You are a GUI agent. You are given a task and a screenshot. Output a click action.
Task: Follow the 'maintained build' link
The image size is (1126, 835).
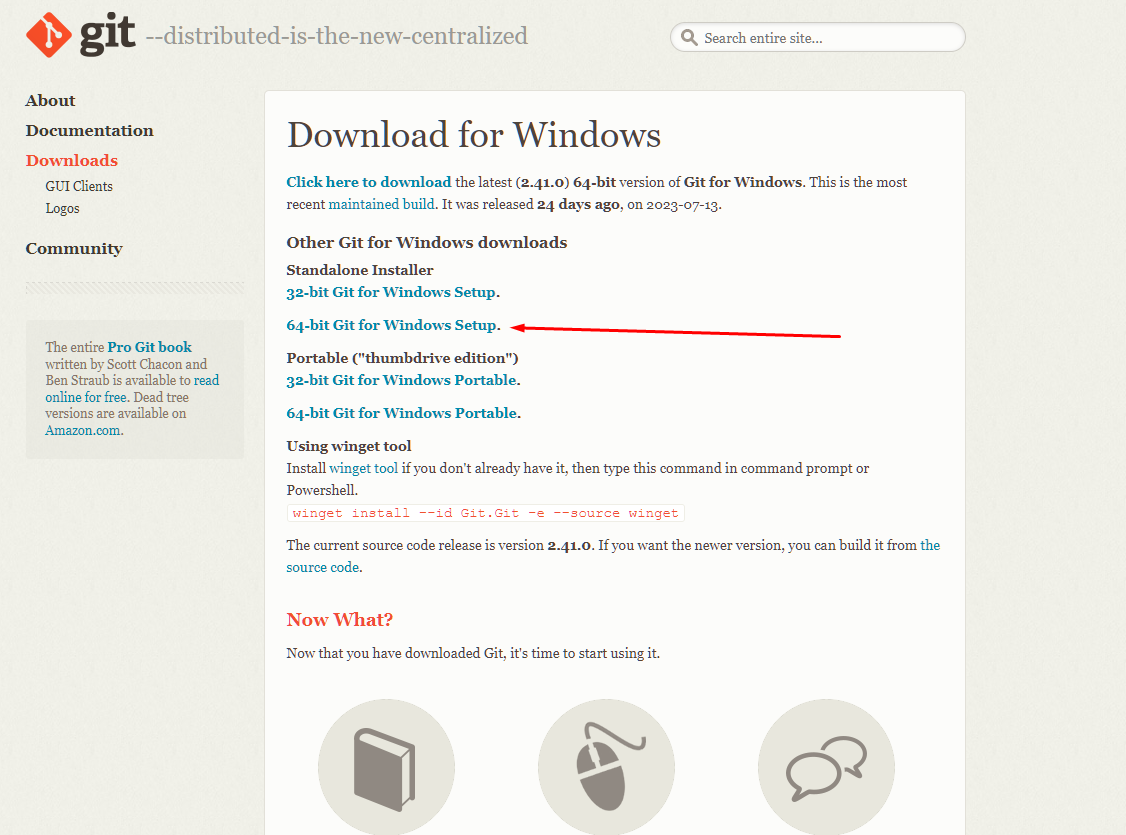(x=381, y=205)
